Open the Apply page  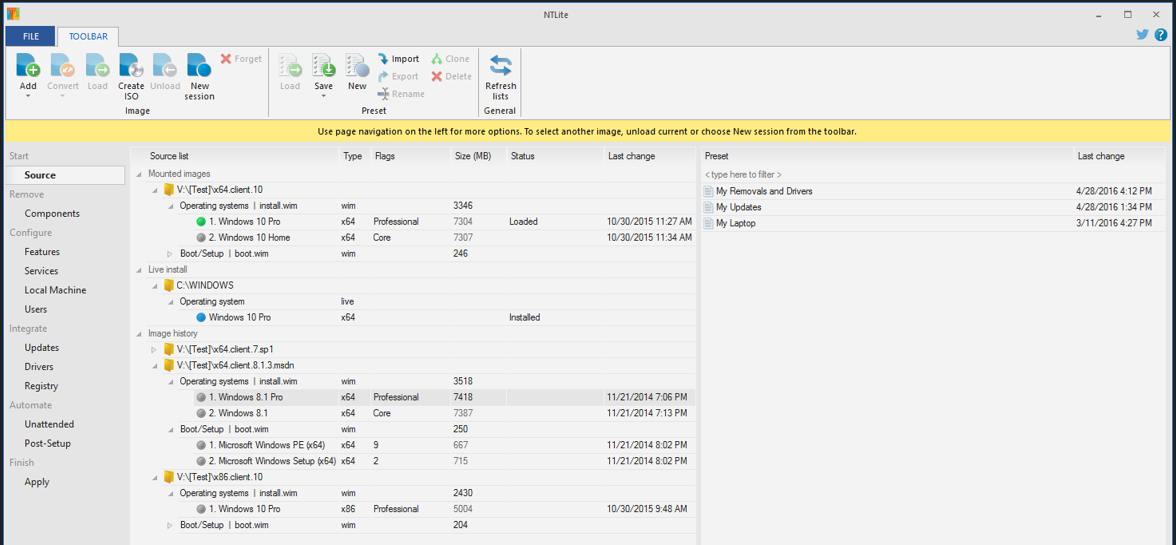pyautogui.click(x=37, y=482)
